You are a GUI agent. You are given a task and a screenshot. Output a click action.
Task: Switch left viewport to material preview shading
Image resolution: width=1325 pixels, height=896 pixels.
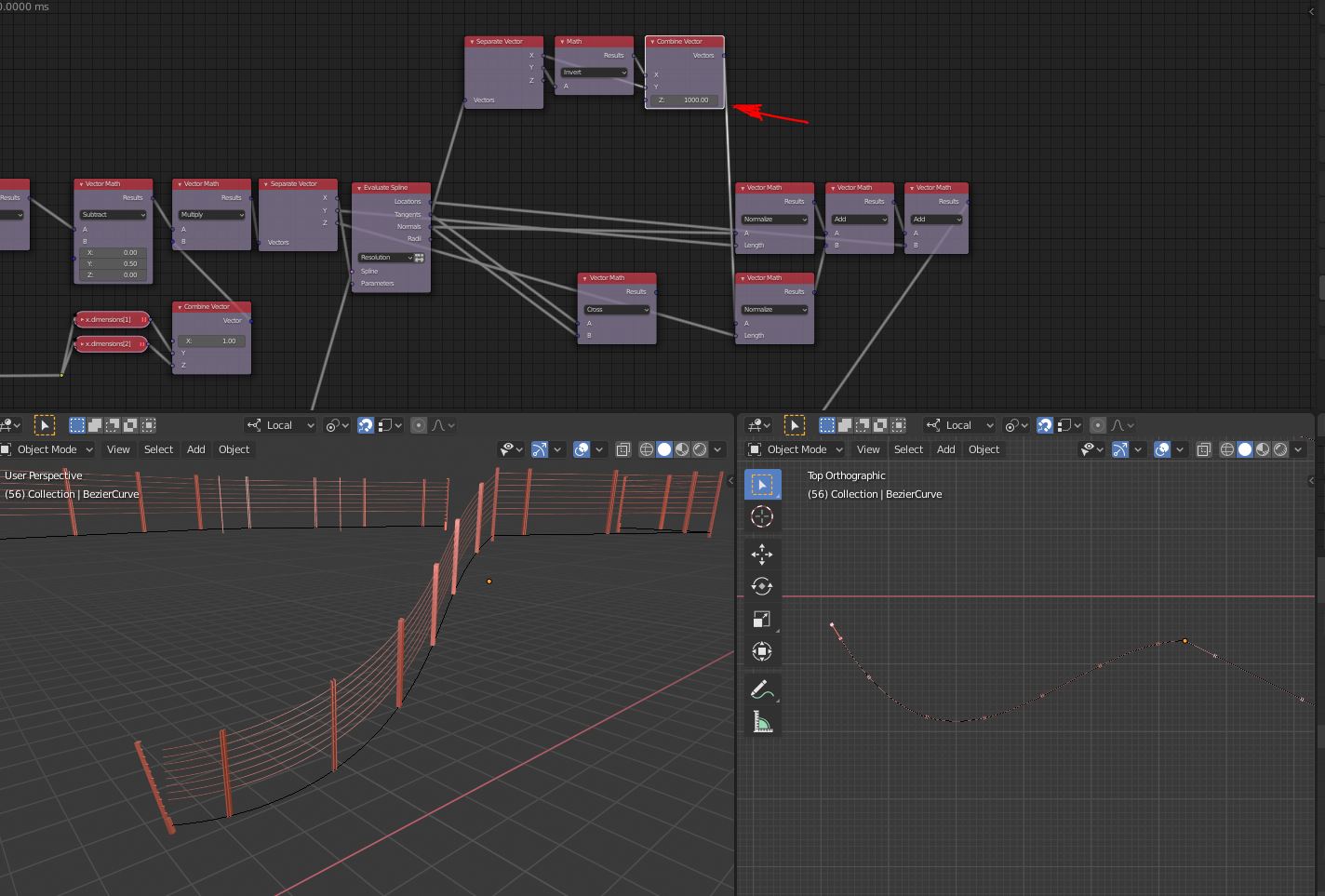click(682, 449)
